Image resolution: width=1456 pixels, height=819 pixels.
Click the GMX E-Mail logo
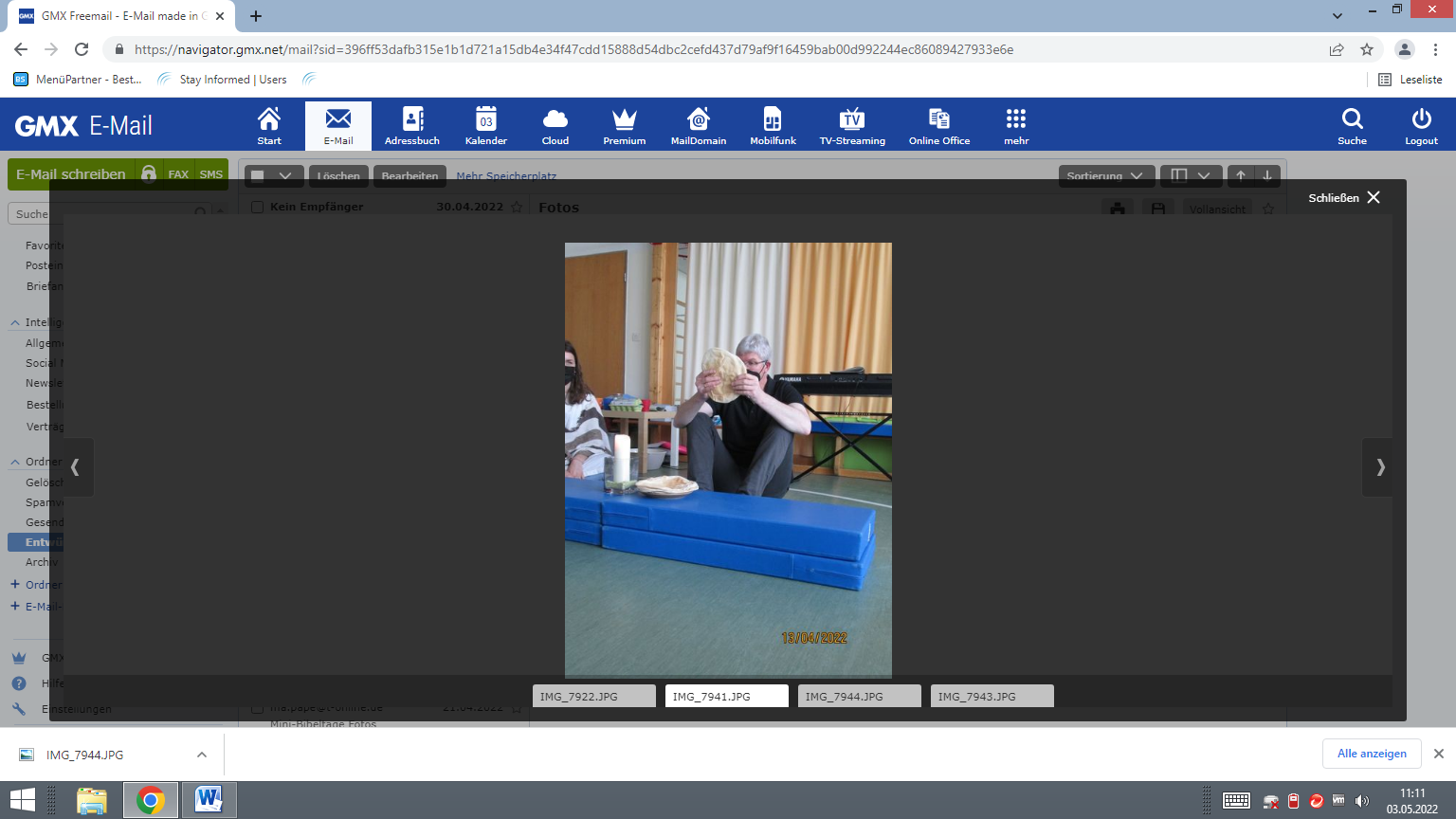(x=83, y=126)
